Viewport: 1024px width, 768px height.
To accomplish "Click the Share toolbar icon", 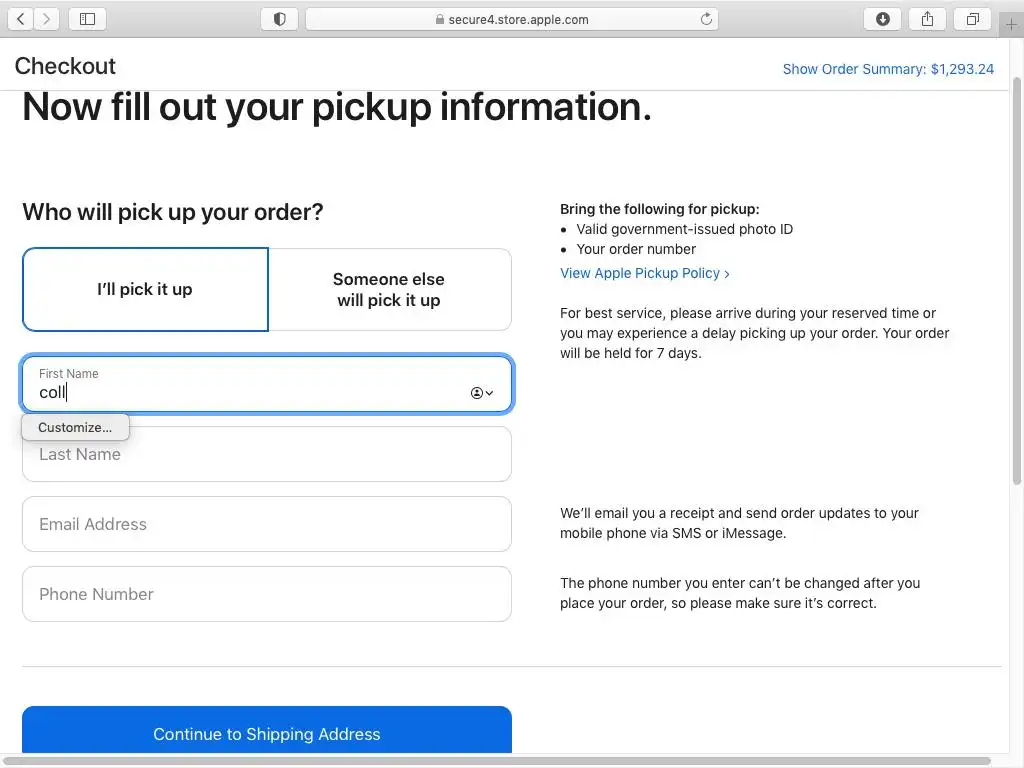I will tap(927, 19).
